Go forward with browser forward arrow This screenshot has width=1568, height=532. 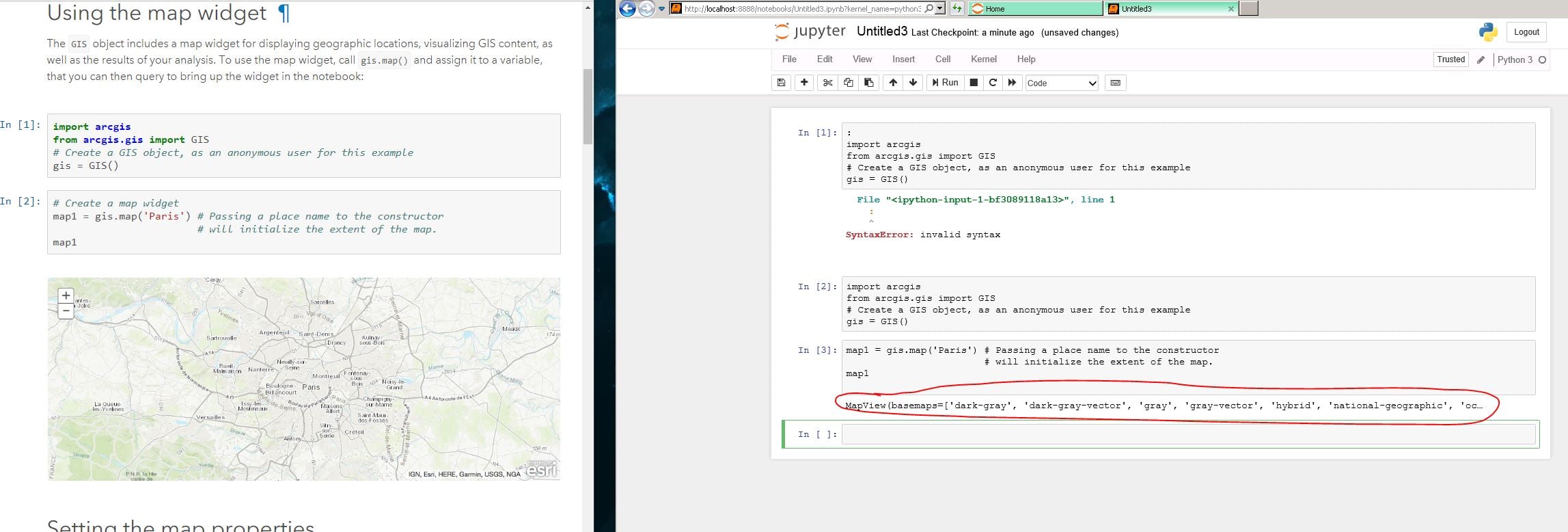tap(646, 8)
